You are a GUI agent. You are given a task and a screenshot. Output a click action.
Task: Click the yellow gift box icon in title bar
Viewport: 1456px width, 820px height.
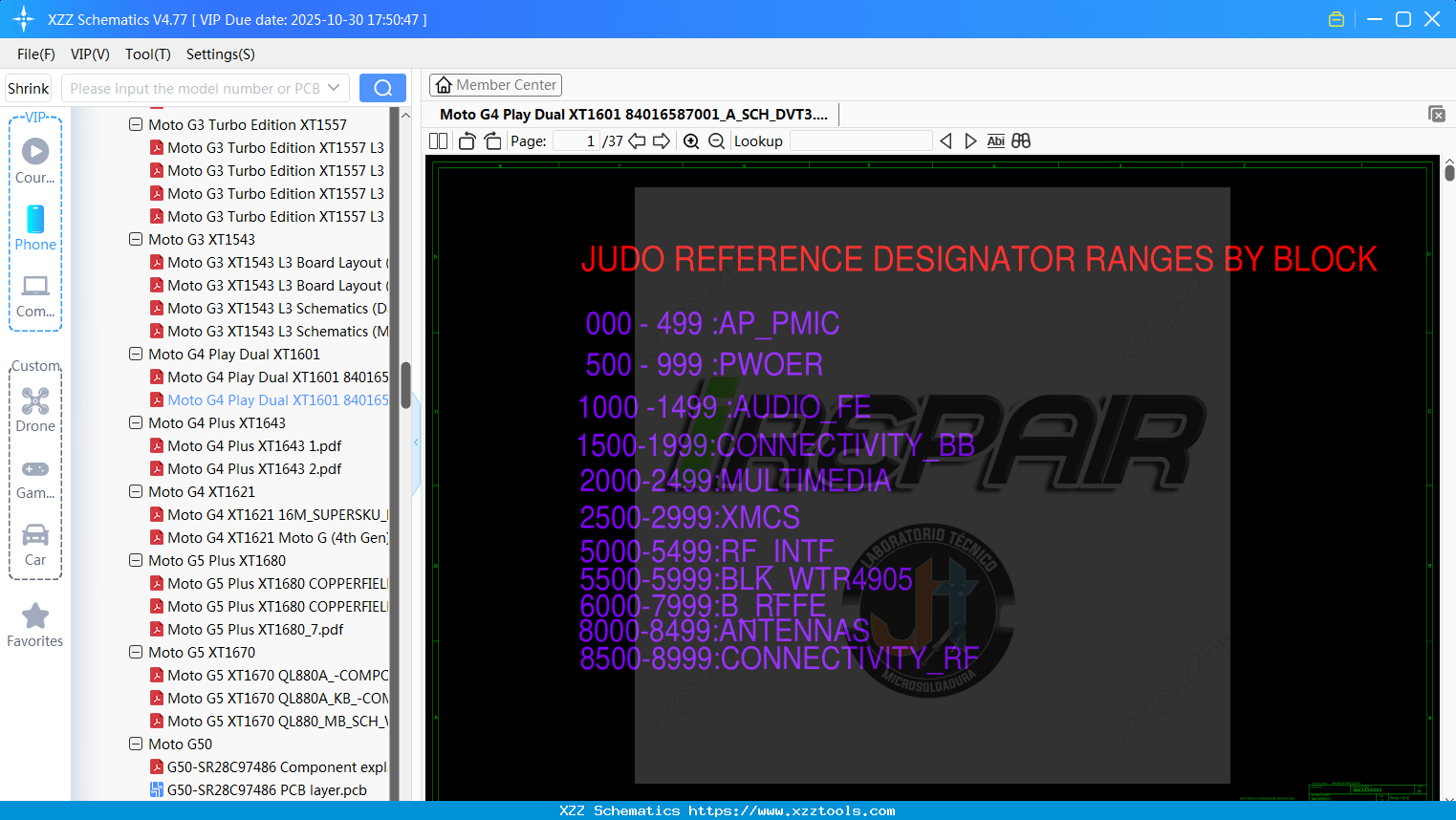point(1336,19)
